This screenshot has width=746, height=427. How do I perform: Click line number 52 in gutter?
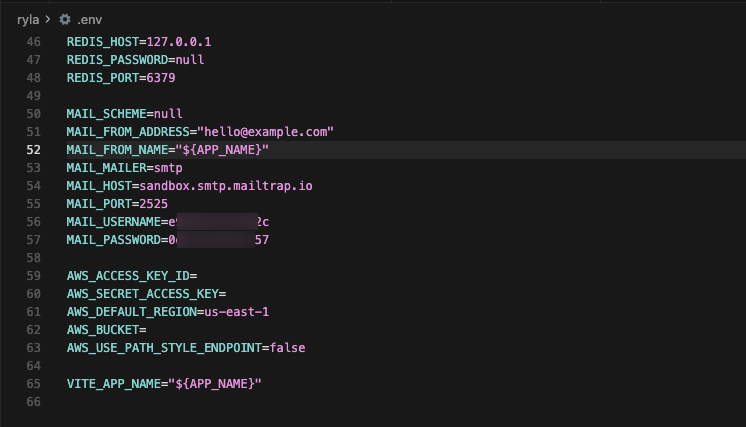pos(33,150)
